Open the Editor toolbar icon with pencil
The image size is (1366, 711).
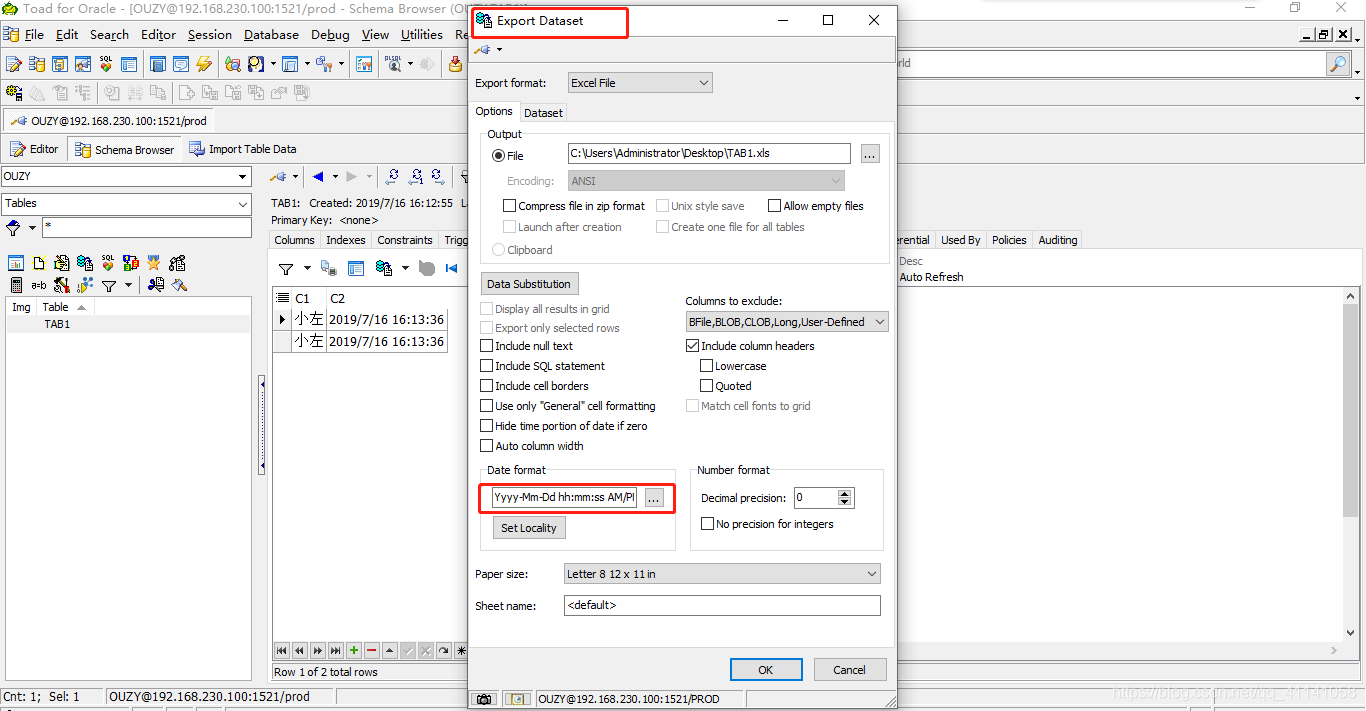[x=14, y=64]
